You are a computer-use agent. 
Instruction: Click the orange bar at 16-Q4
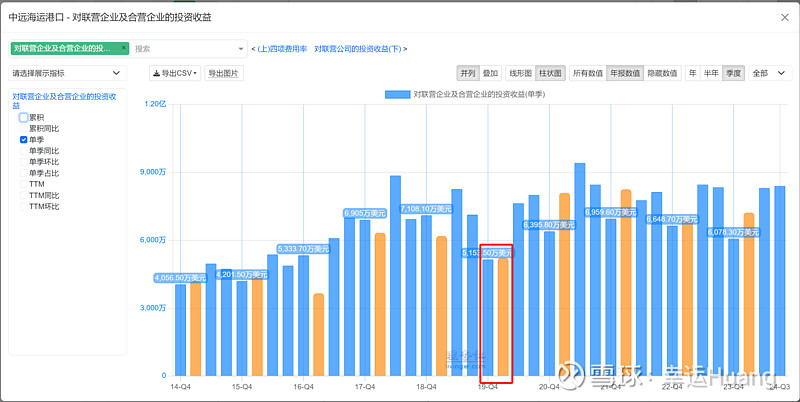318,335
